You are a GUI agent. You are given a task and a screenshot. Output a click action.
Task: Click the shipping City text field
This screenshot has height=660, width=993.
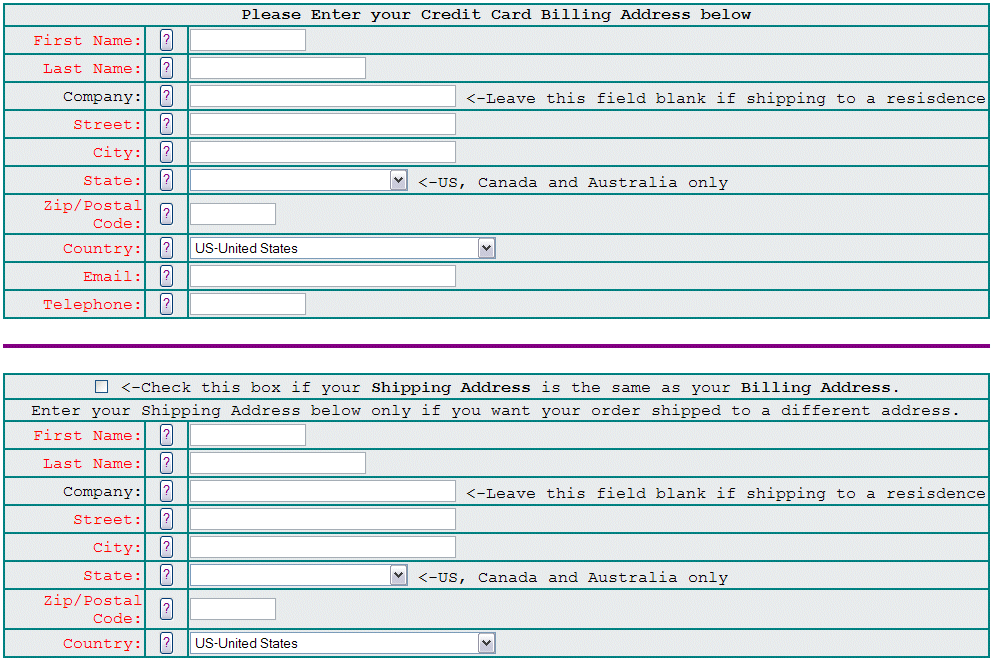[x=322, y=547]
